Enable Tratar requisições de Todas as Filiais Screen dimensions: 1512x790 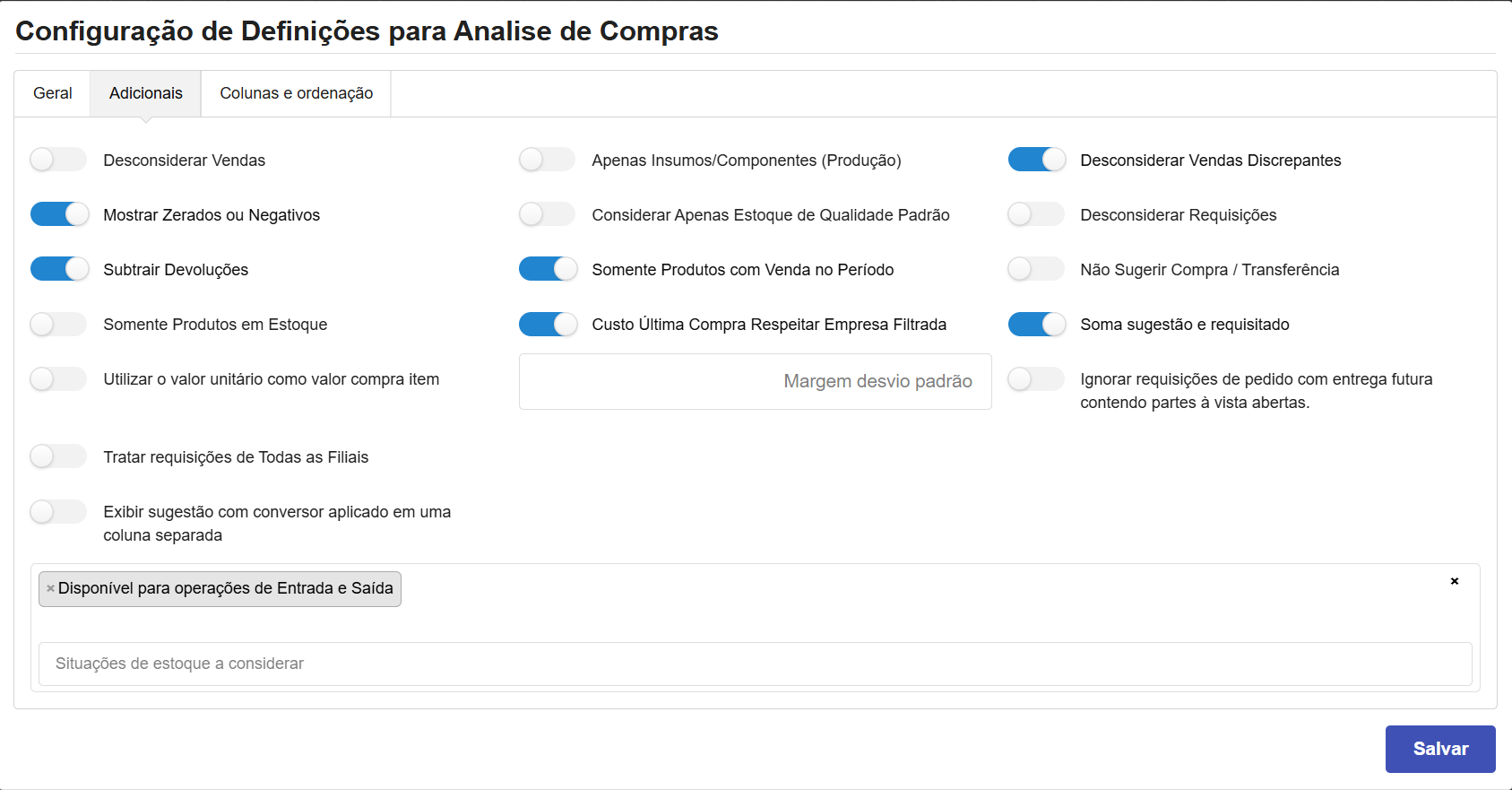(x=58, y=457)
